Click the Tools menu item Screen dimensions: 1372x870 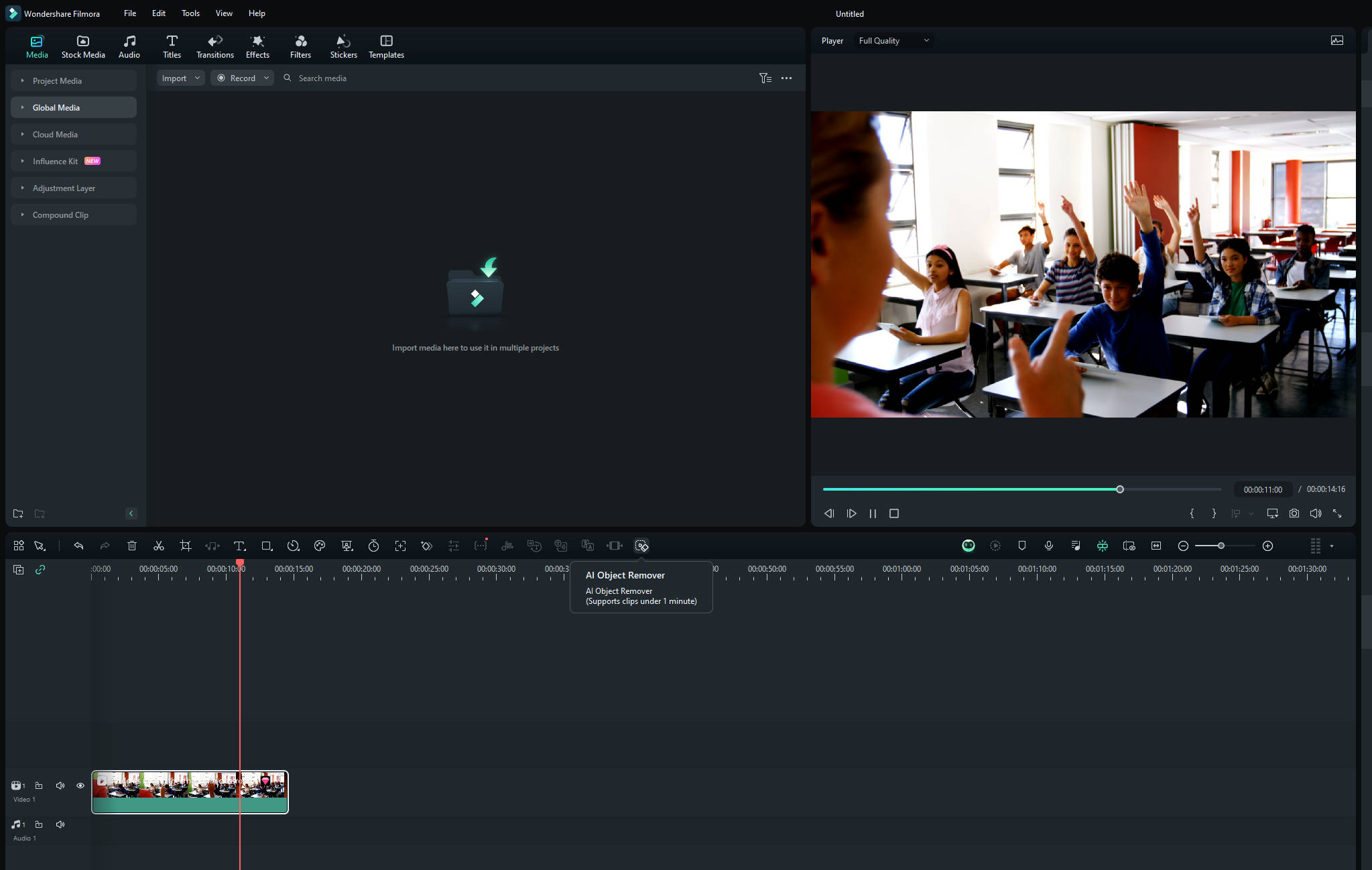click(x=190, y=13)
